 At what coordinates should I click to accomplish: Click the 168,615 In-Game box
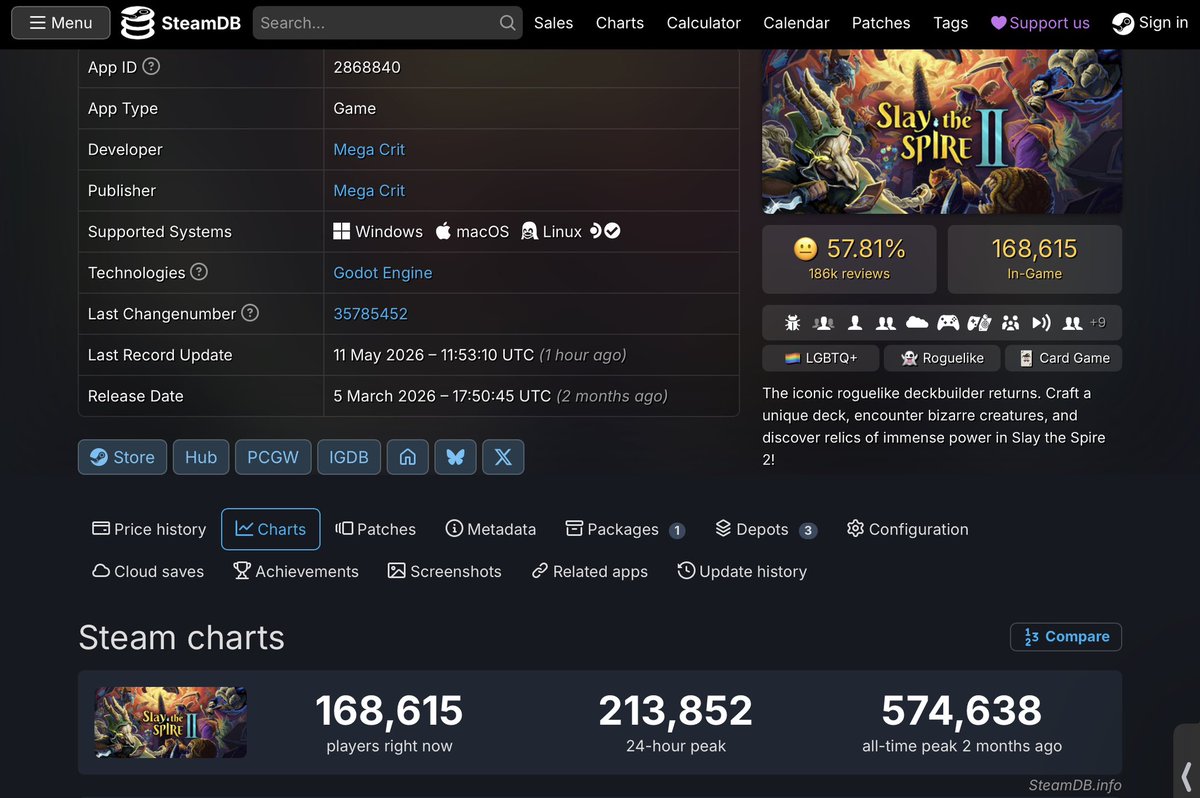point(1034,259)
